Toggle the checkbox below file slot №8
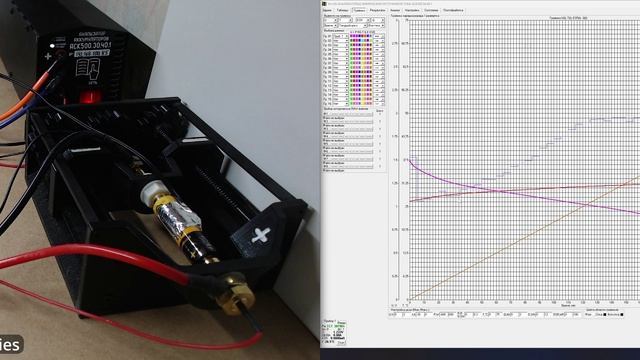 tap(324, 171)
